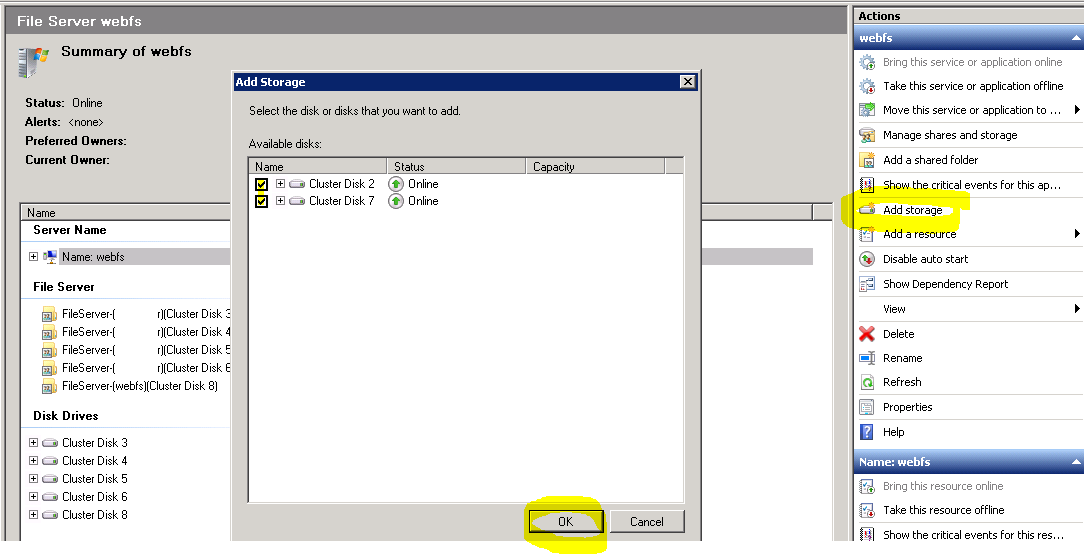Collapse the webfs Actions section

[x=1076, y=38]
